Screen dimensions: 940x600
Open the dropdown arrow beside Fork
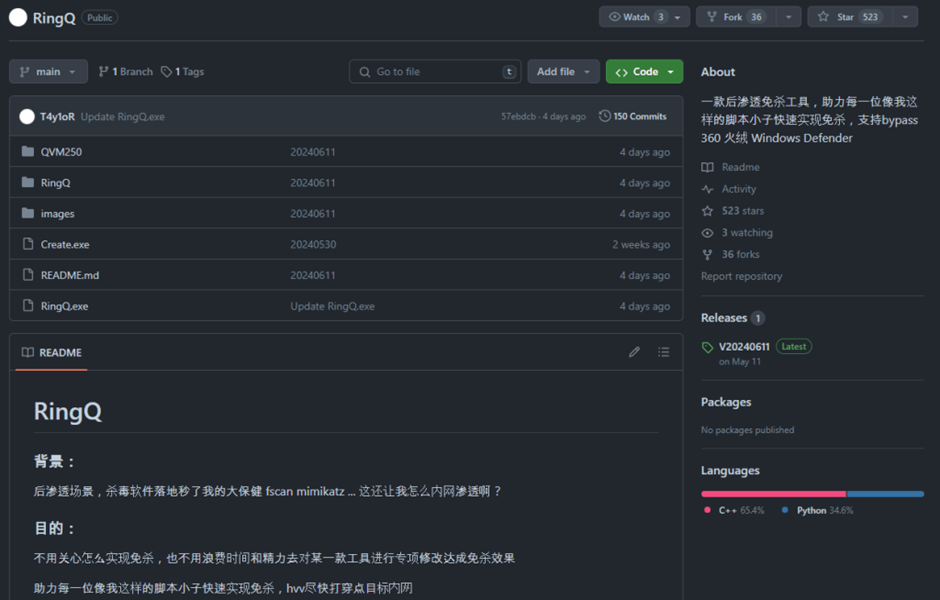(788, 17)
